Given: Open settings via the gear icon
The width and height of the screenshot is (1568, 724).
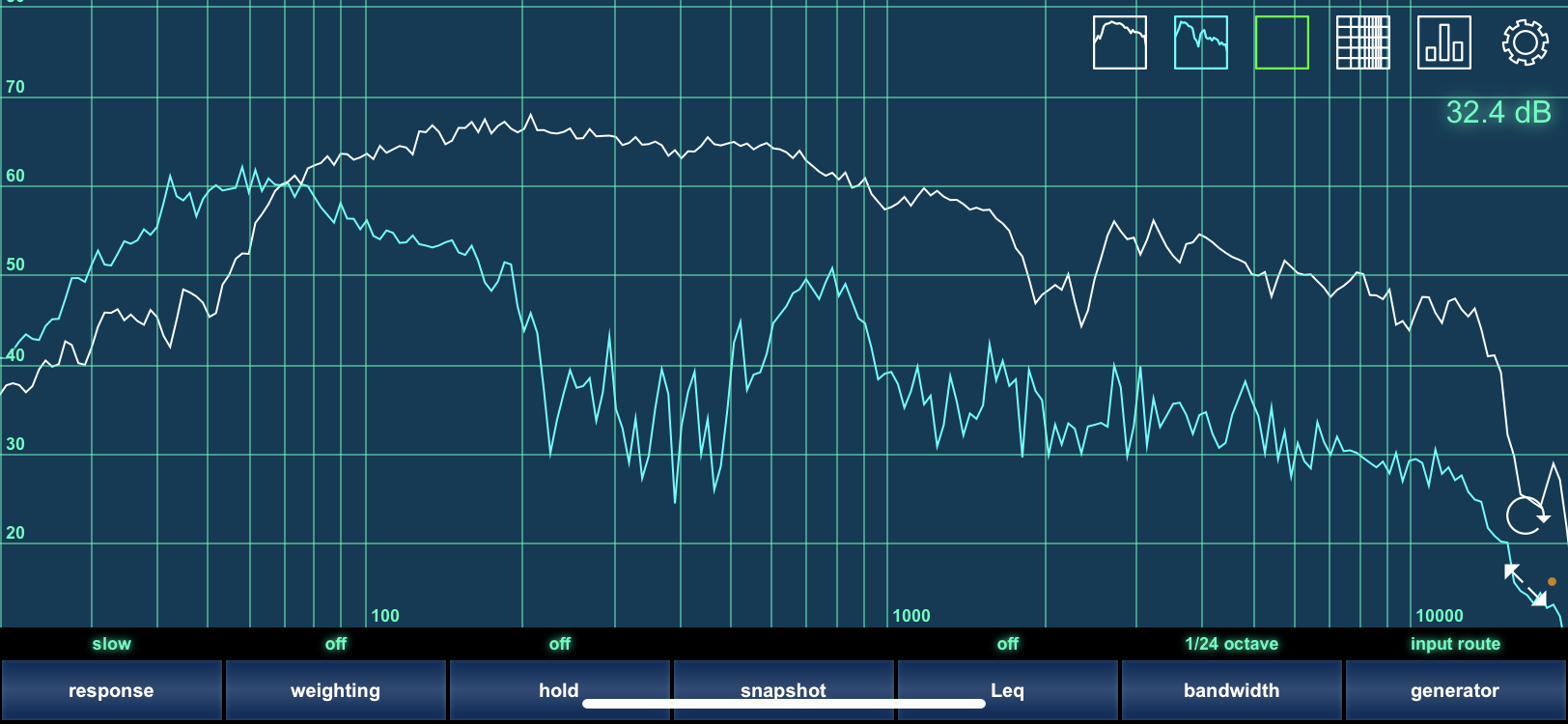Looking at the screenshot, I should point(1525,42).
